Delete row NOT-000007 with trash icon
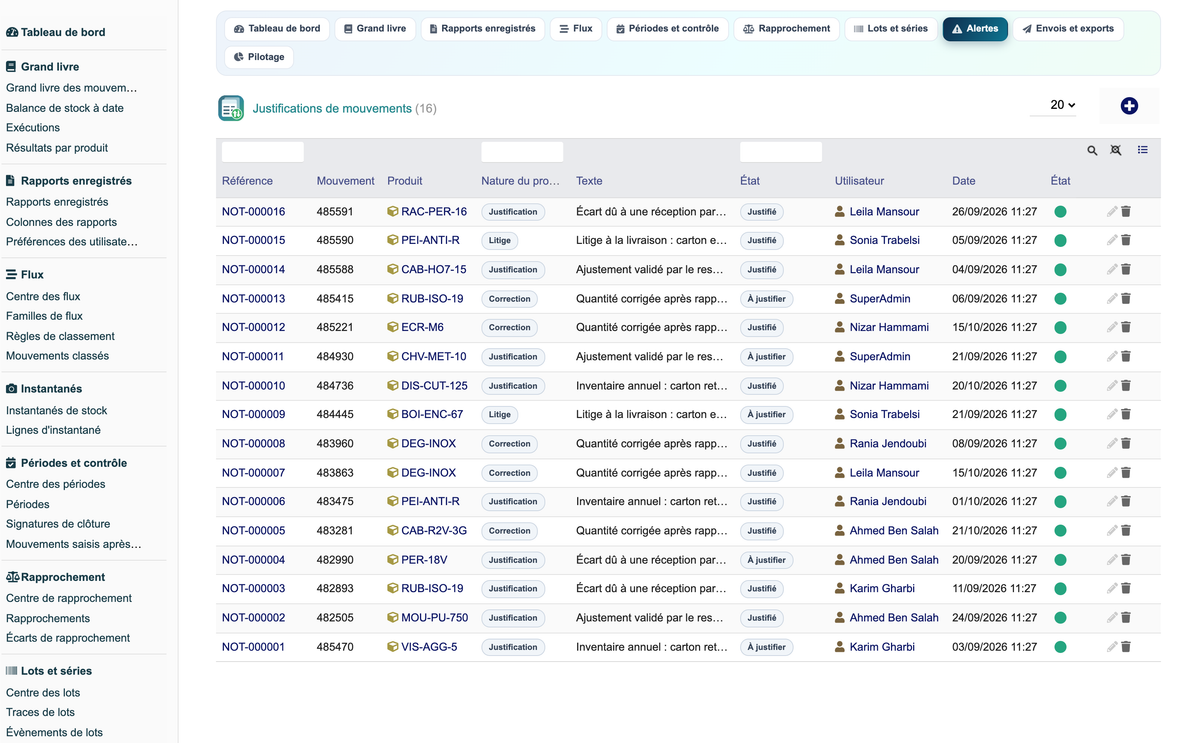The image size is (1200, 743). click(x=1126, y=473)
